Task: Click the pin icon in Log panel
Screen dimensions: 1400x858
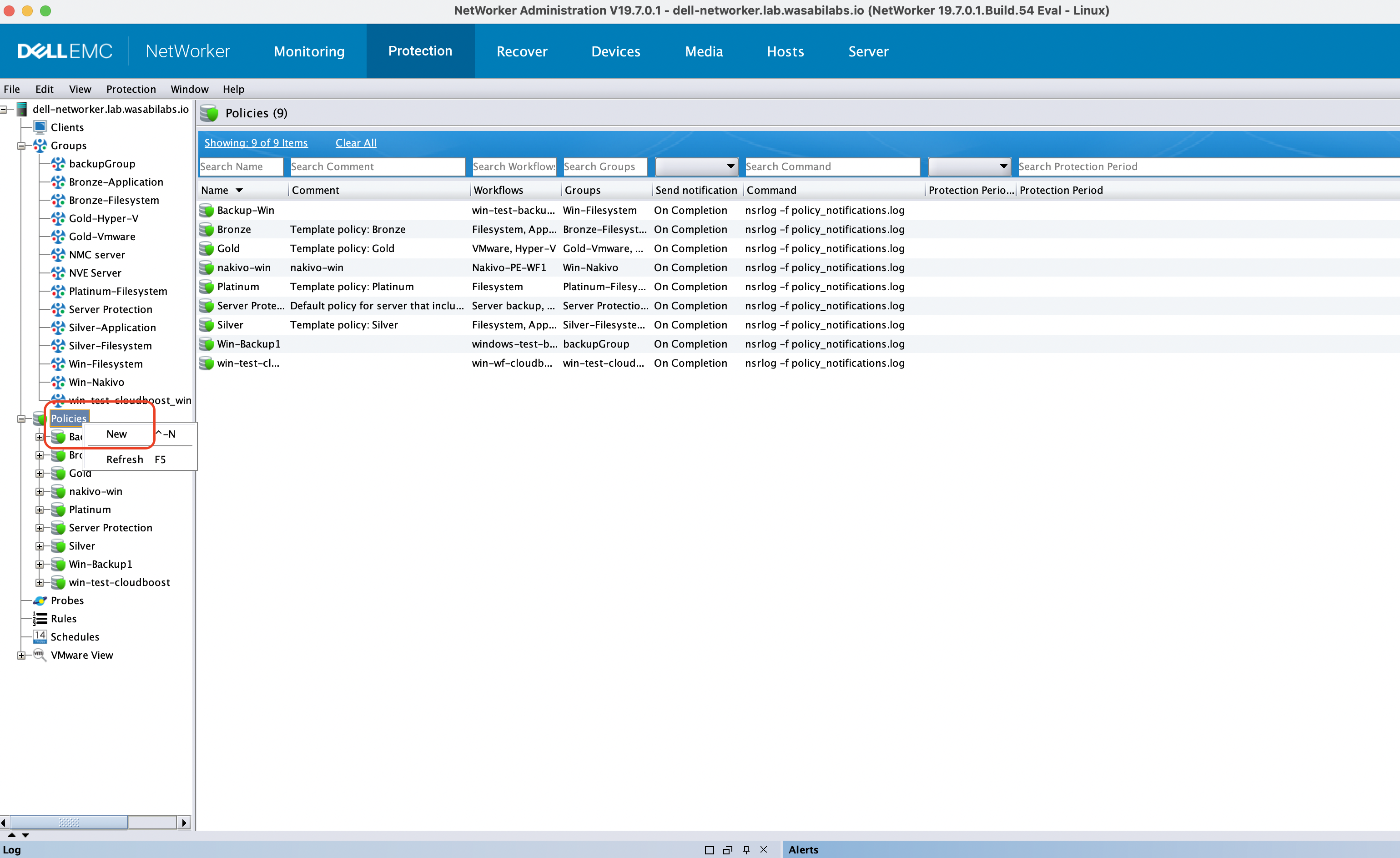Action: [746, 850]
